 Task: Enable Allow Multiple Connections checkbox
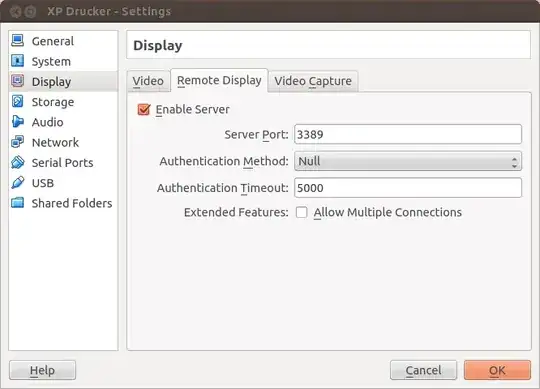302,212
